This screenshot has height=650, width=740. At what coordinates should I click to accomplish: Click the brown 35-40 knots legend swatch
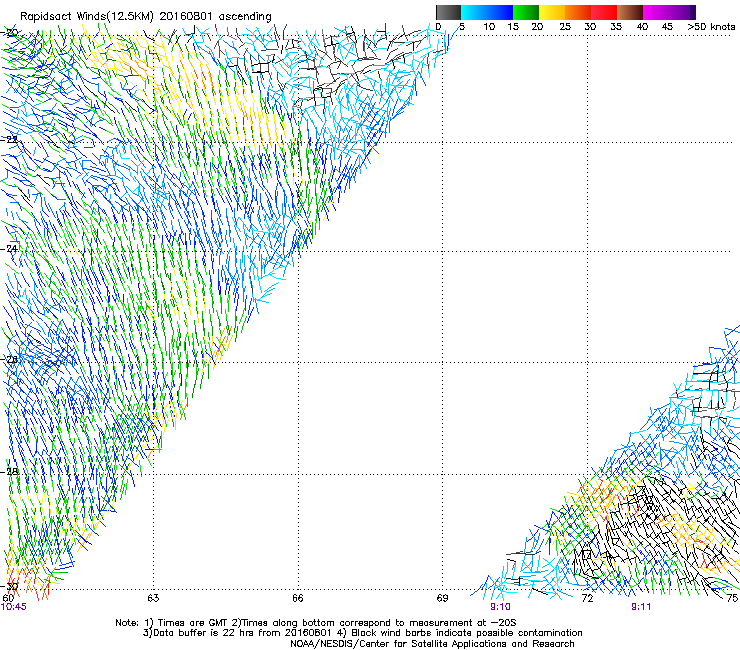coord(630,12)
